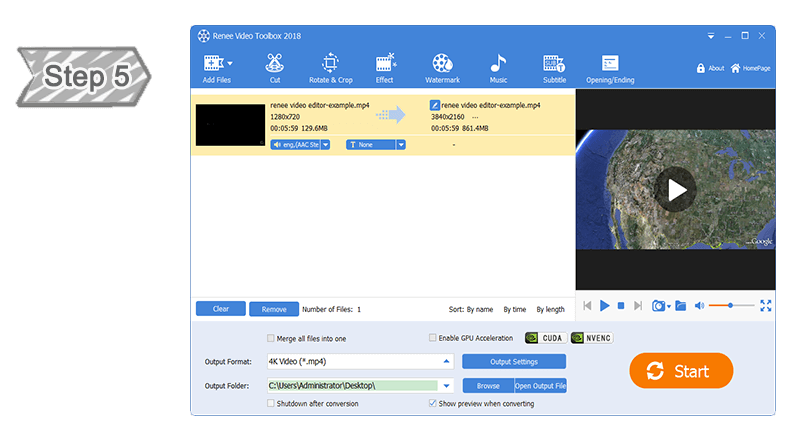Screen dimensions: 799x437
Task: Open the Add Files dropdown arrow
Action: coord(229,62)
